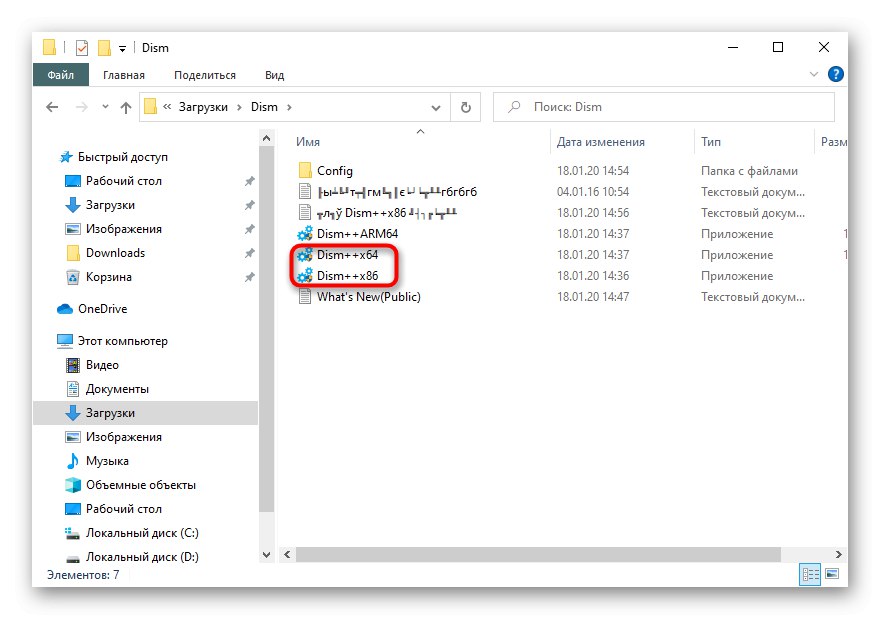Open the recent locations dropdown arrow

click(x=105, y=107)
